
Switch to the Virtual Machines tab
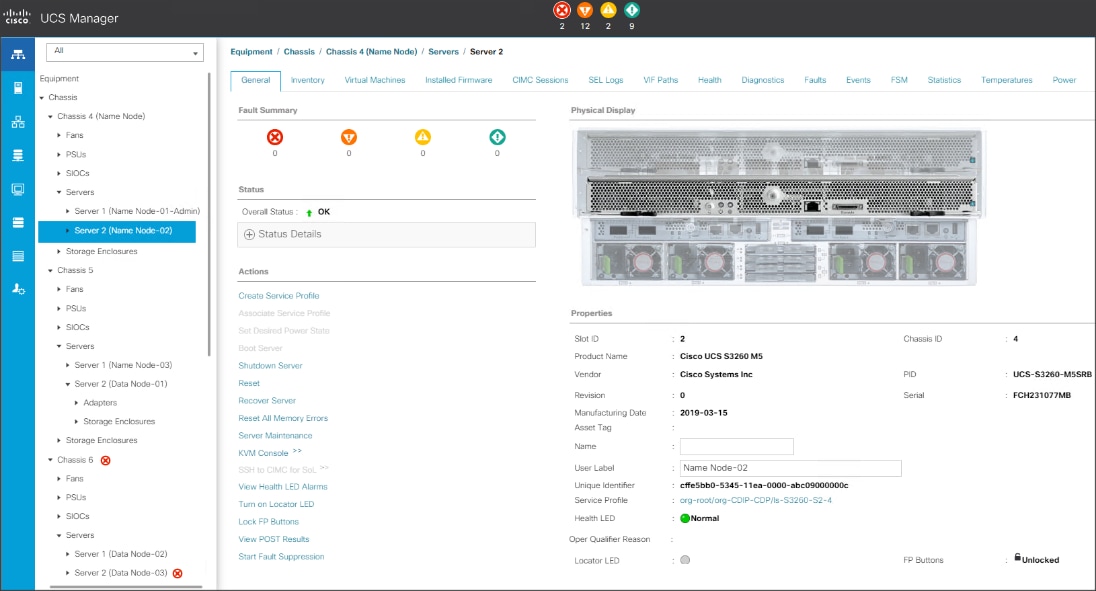point(375,80)
